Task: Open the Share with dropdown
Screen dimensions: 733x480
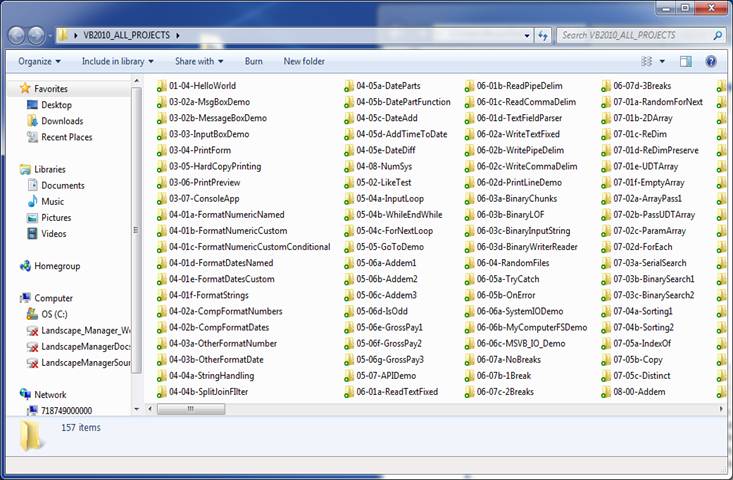Action: click(x=199, y=61)
